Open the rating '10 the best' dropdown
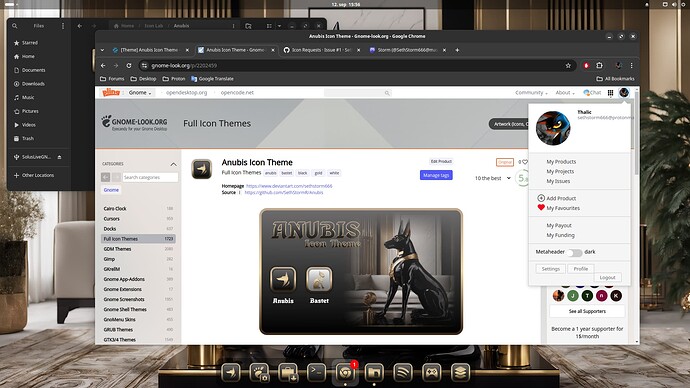Image resolution: width=690 pixels, height=388 pixels. [492, 178]
